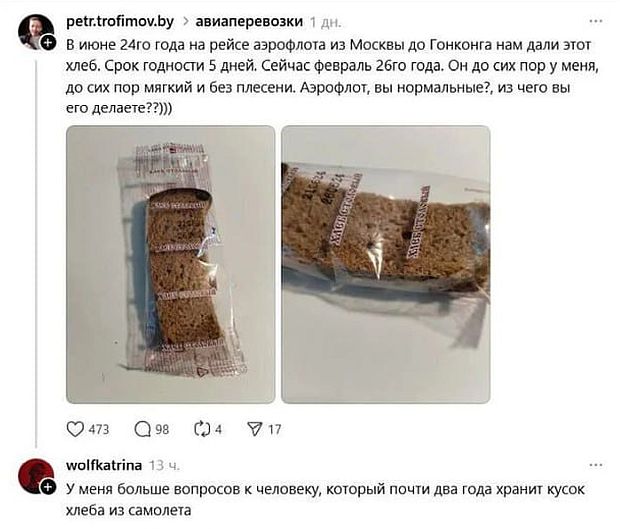This screenshot has width=620, height=529.
Task: Open the wolfkatrina username link
Action: pos(104,465)
